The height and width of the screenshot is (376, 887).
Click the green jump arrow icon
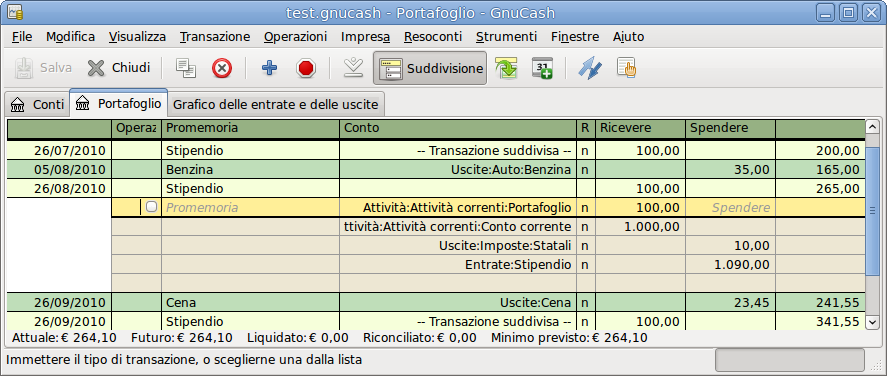[x=506, y=68]
